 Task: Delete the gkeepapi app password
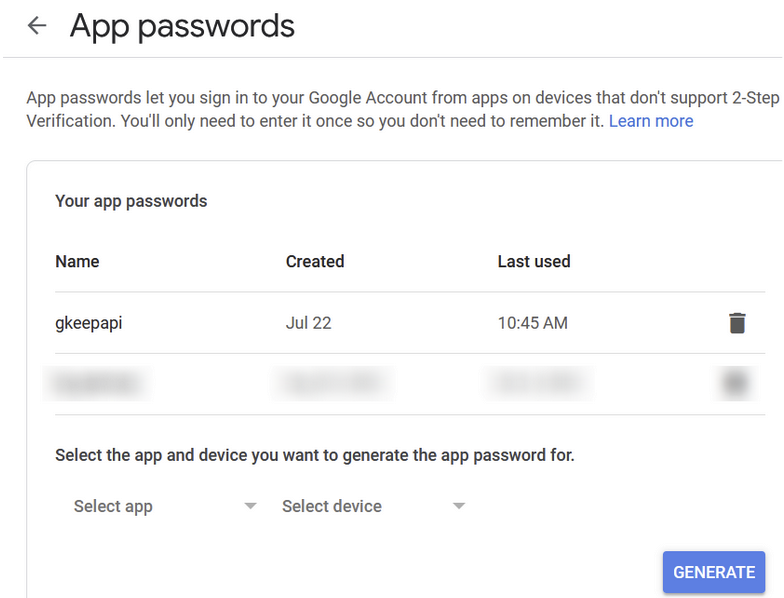(737, 323)
